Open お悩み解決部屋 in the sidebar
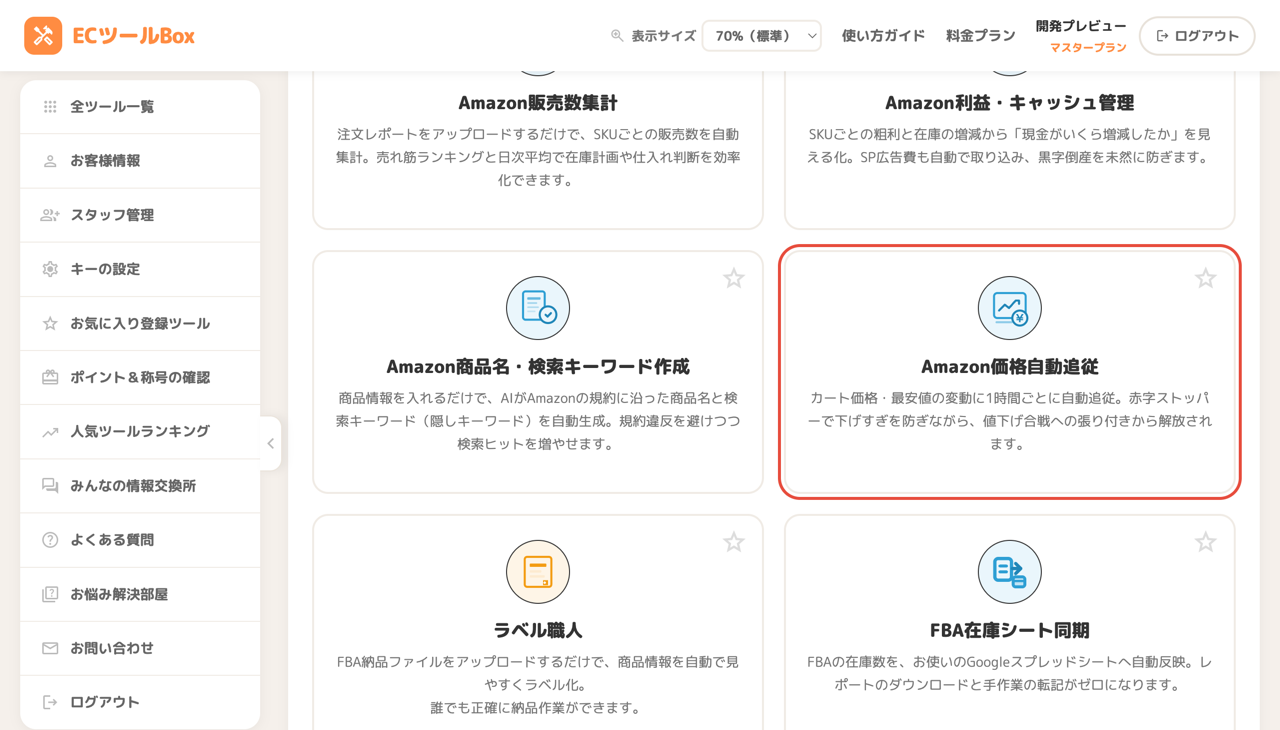1280x730 pixels. coord(140,594)
